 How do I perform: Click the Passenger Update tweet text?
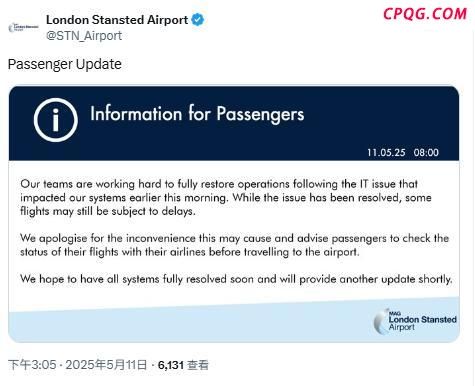[x=65, y=64]
